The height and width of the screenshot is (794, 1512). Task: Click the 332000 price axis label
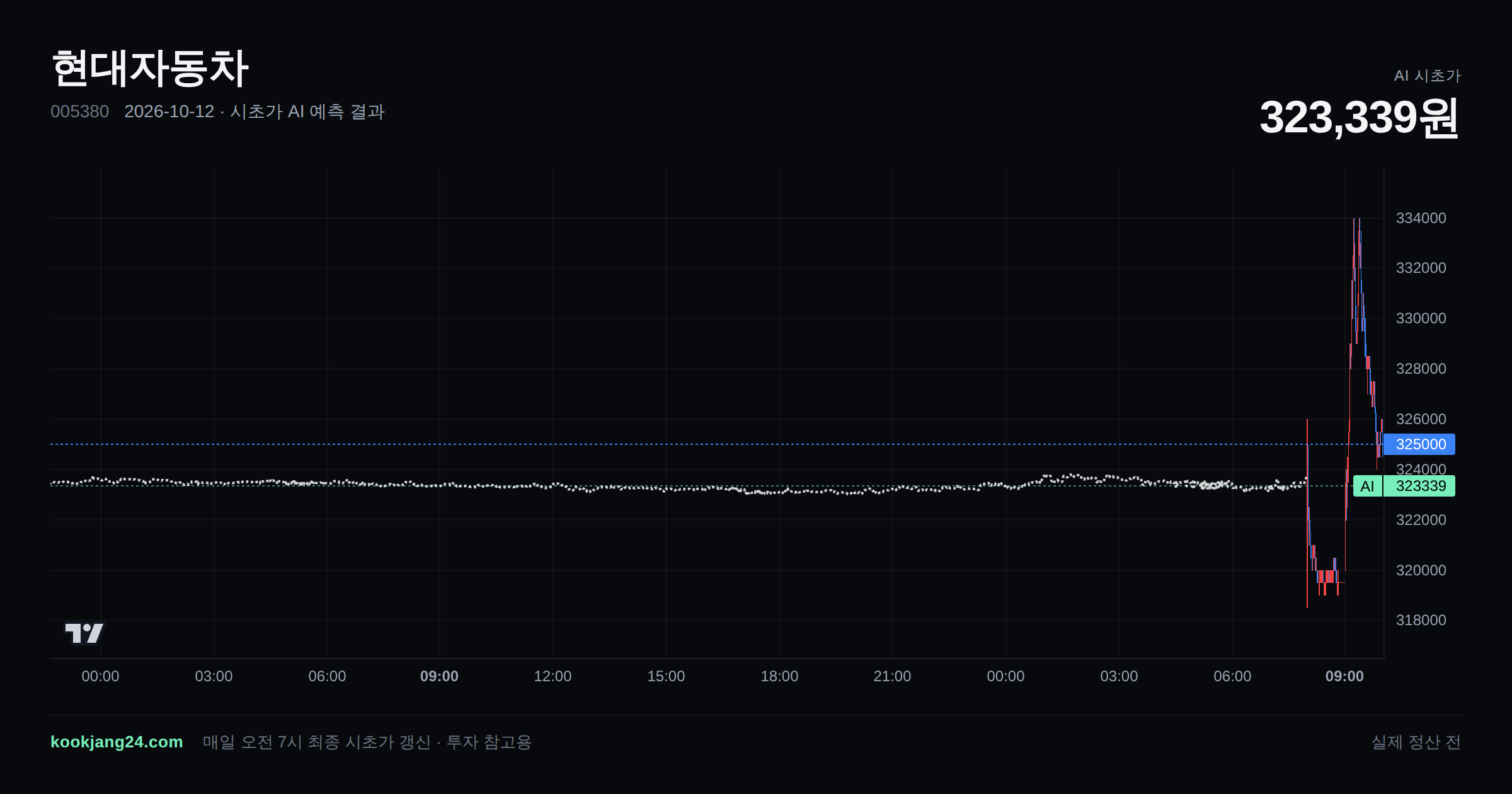[1421, 268]
